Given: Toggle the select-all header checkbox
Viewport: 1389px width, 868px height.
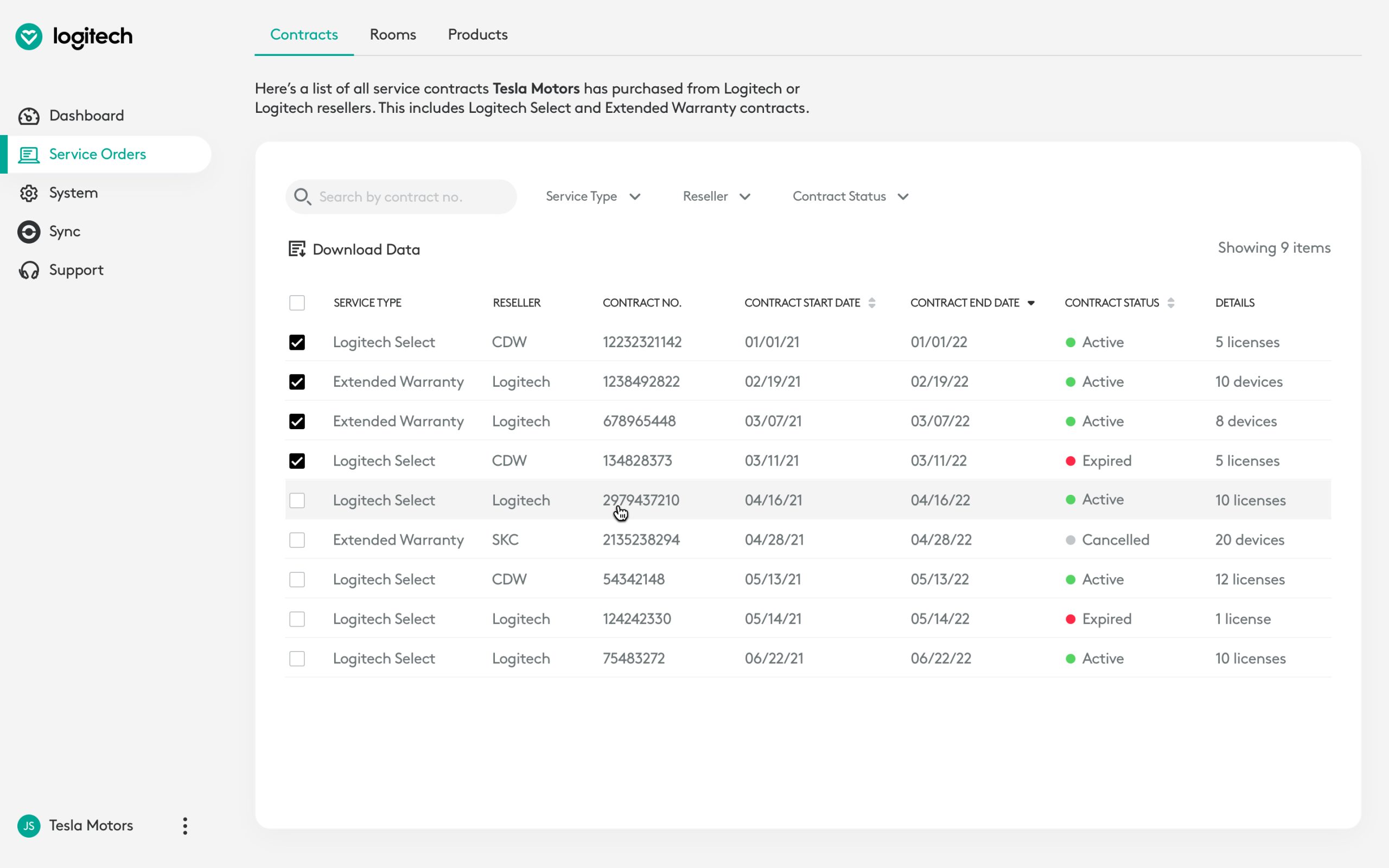Looking at the screenshot, I should coord(297,303).
